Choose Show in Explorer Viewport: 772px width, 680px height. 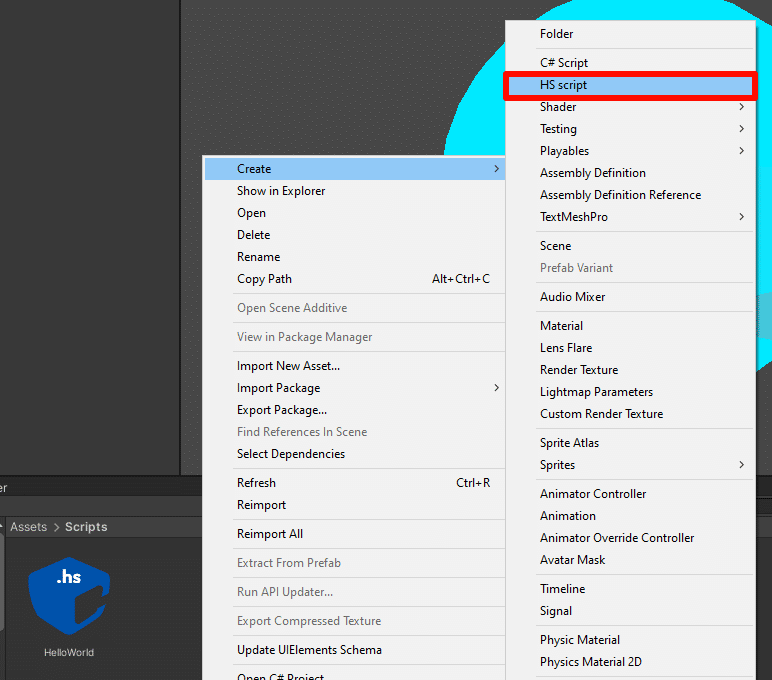354,191
